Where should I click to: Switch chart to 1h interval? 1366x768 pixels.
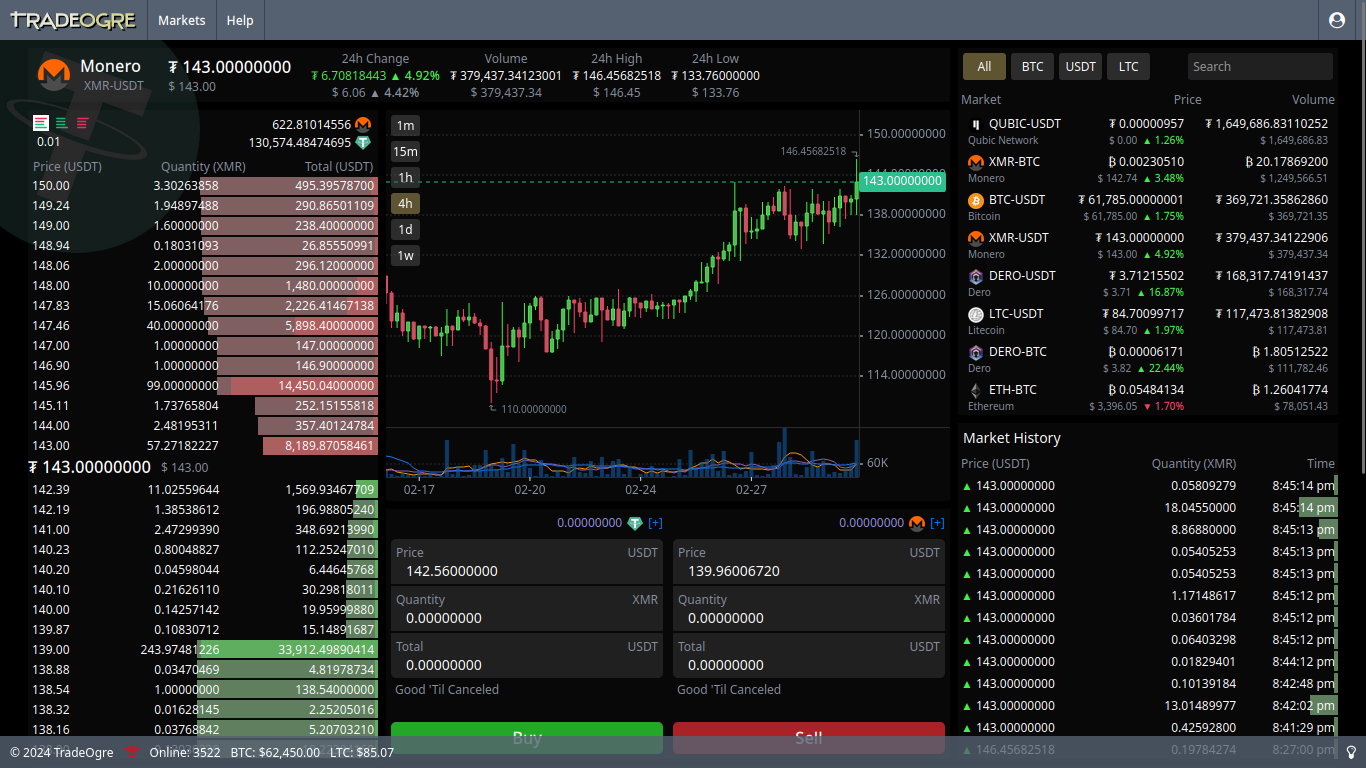click(405, 177)
